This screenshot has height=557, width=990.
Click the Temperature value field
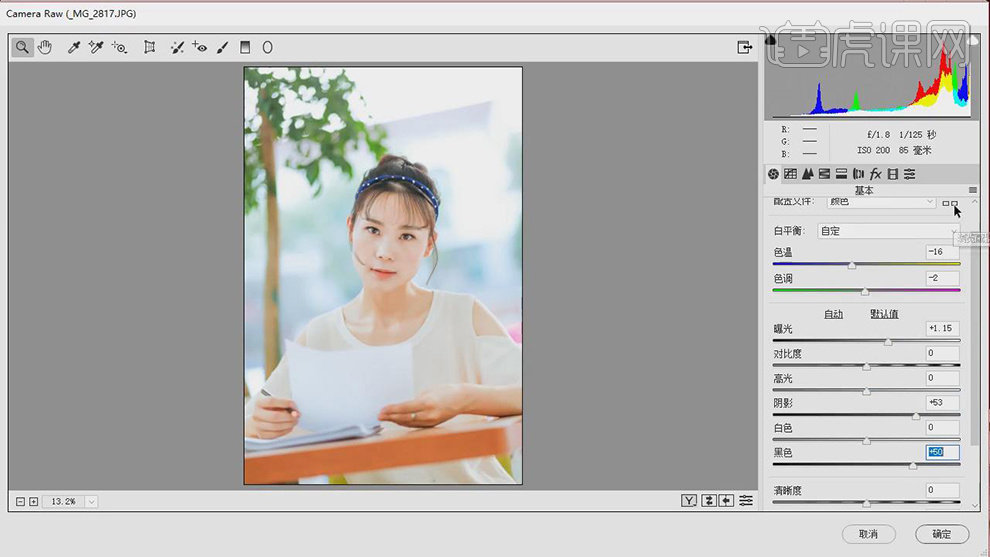(x=943, y=252)
